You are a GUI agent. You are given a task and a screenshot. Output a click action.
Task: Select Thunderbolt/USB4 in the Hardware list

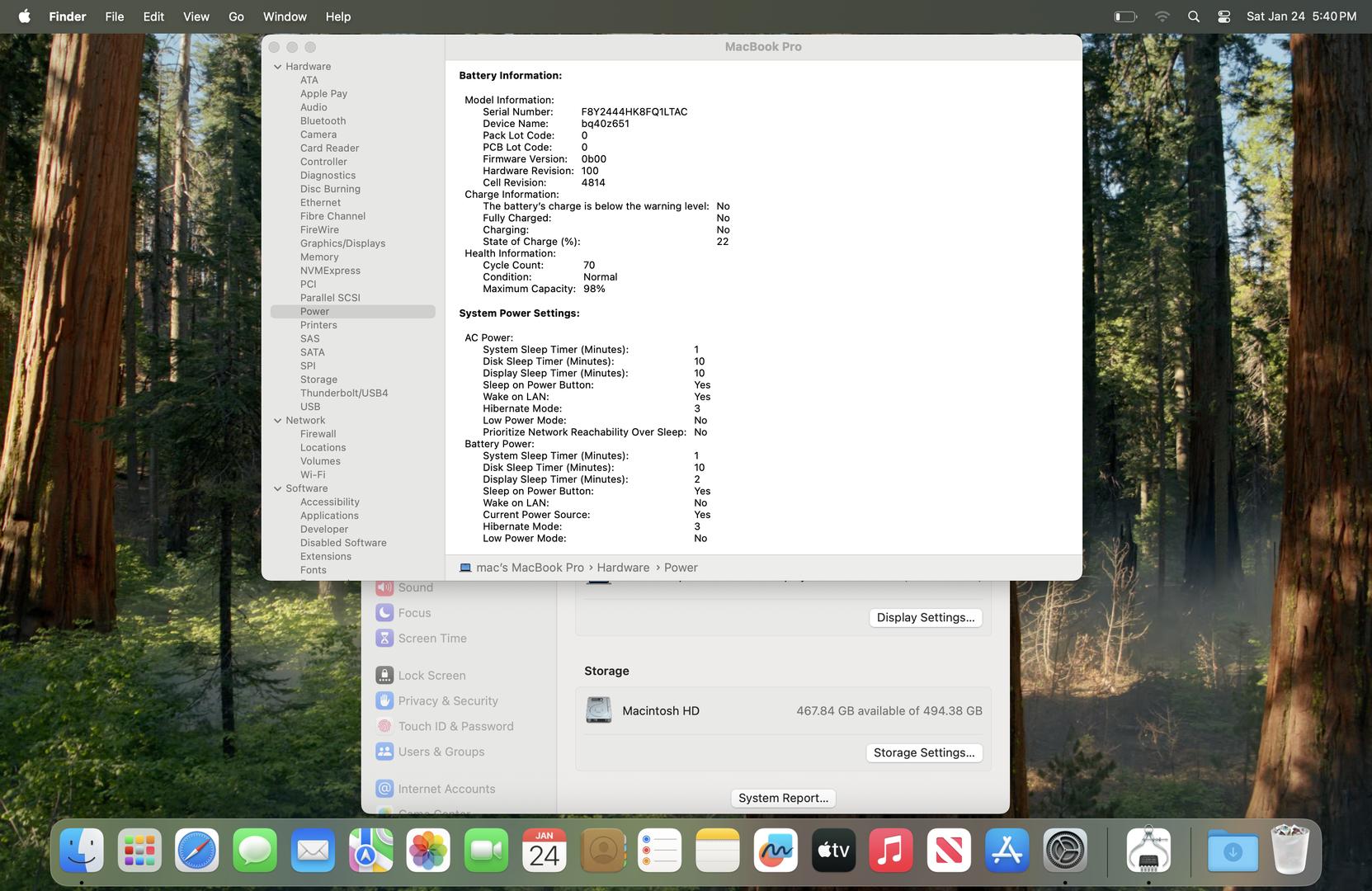tap(344, 394)
